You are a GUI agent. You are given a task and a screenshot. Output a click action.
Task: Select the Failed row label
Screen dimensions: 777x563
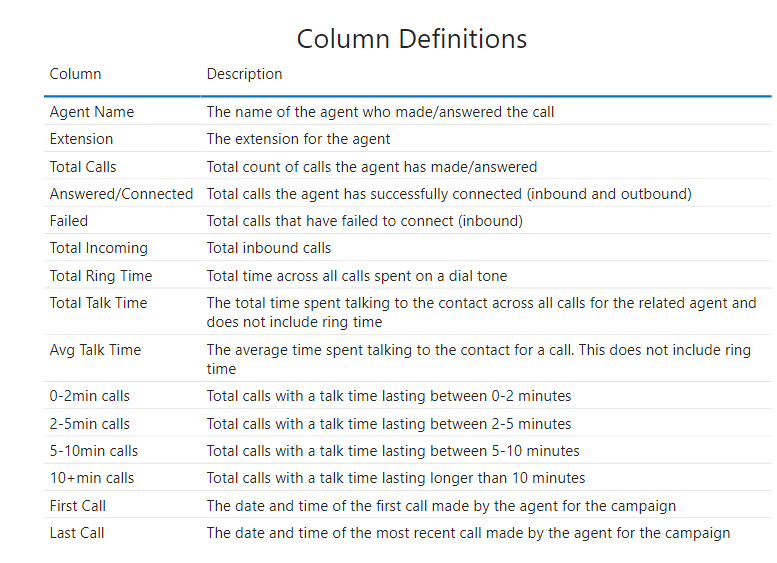(x=69, y=221)
